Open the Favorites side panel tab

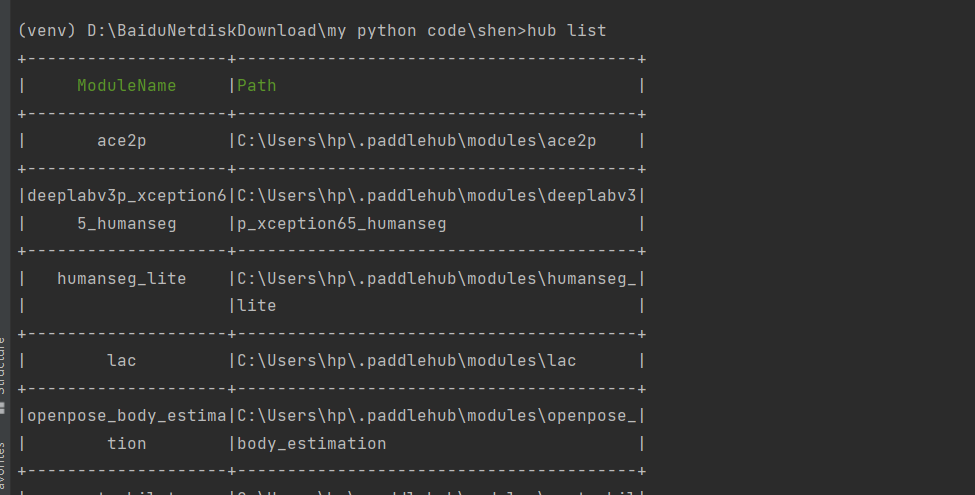click(x=3, y=468)
